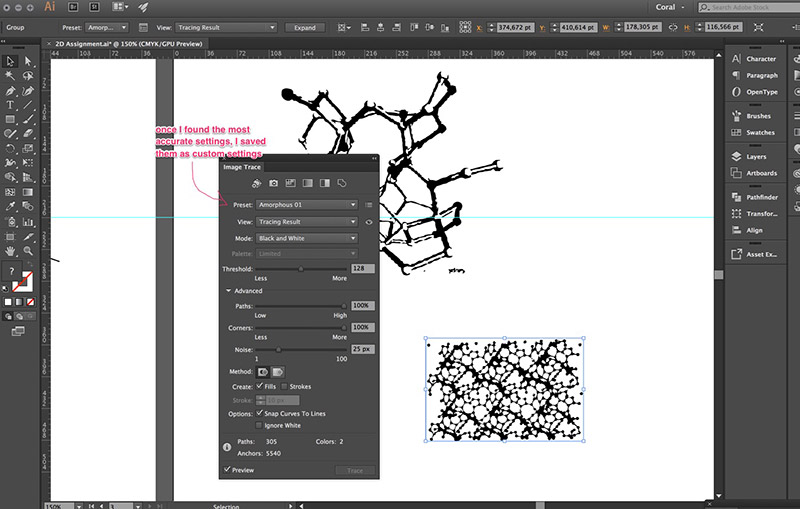Click the High Color camera preset icon
Viewport: 800px width, 509px height.
[273, 183]
